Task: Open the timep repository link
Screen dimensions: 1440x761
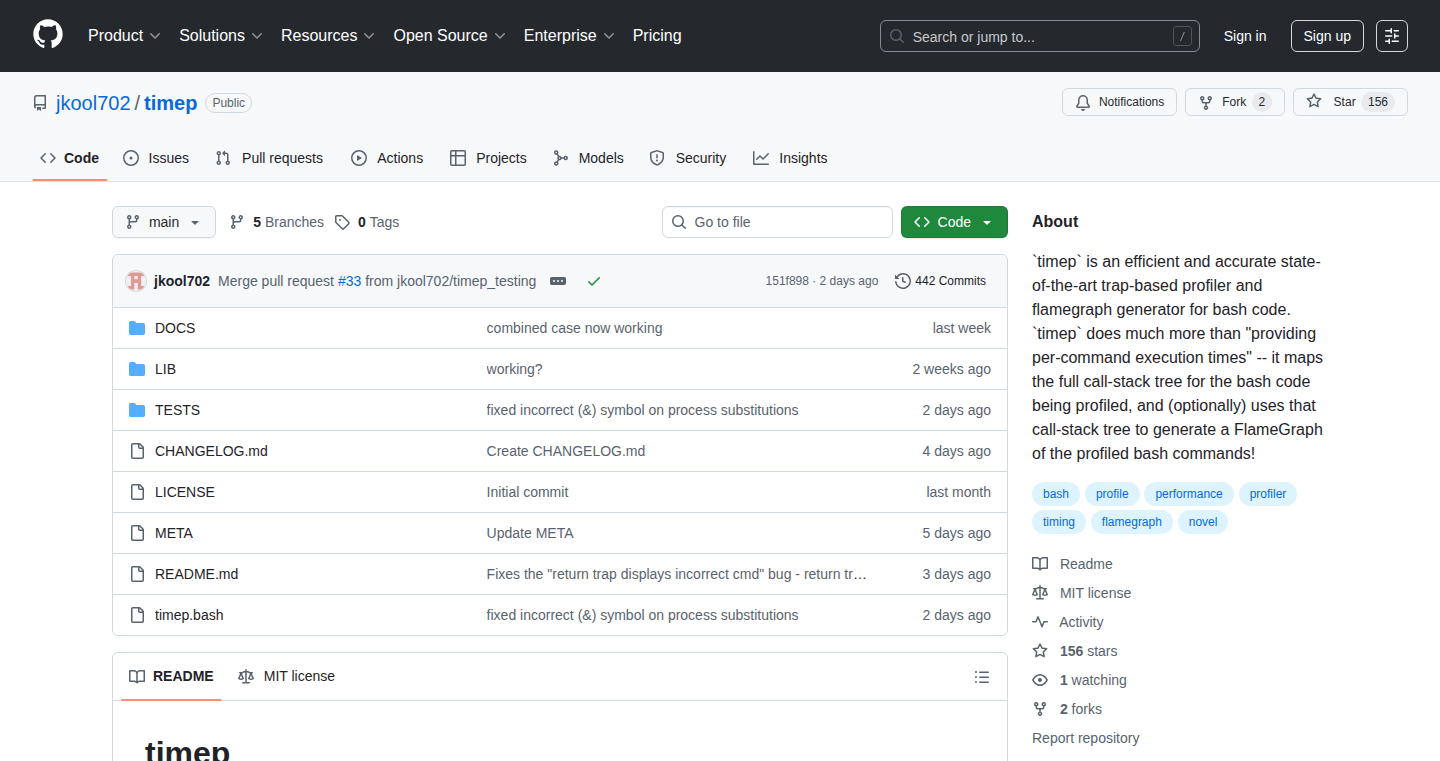Action: point(171,103)
